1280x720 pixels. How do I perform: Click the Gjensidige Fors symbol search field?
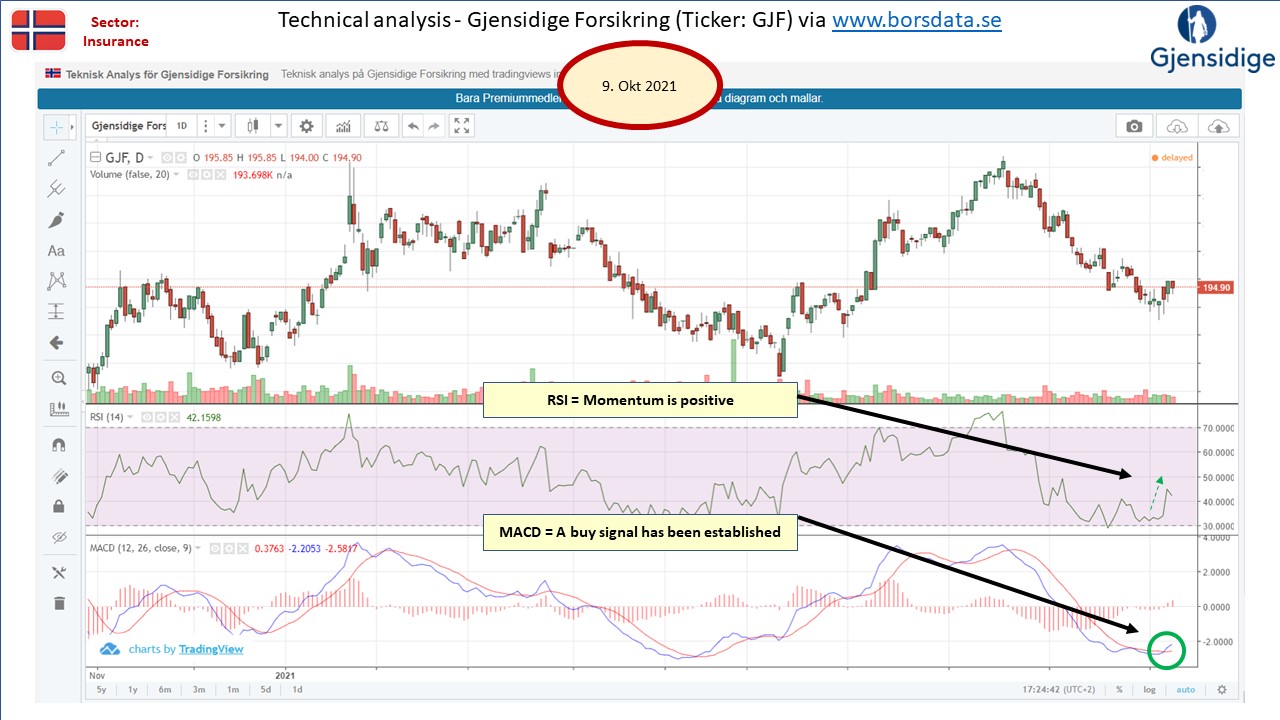click(x=128, y=126)
